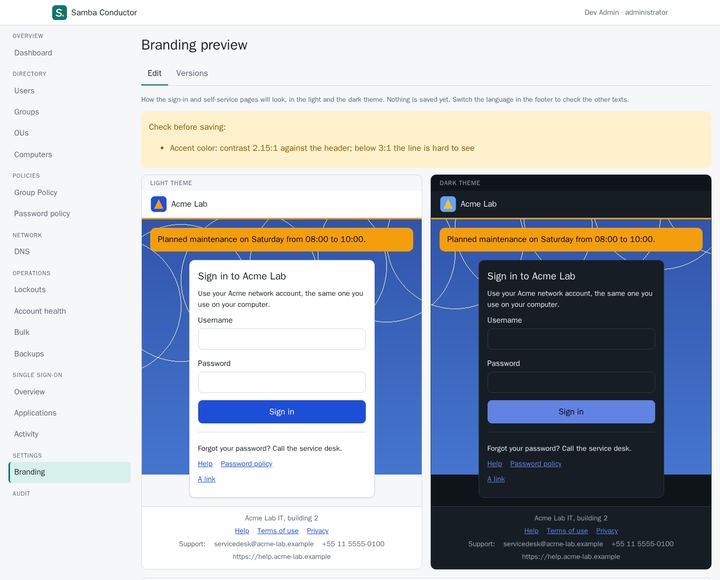
Task: Open the Computers section
Action: (33, 155)
